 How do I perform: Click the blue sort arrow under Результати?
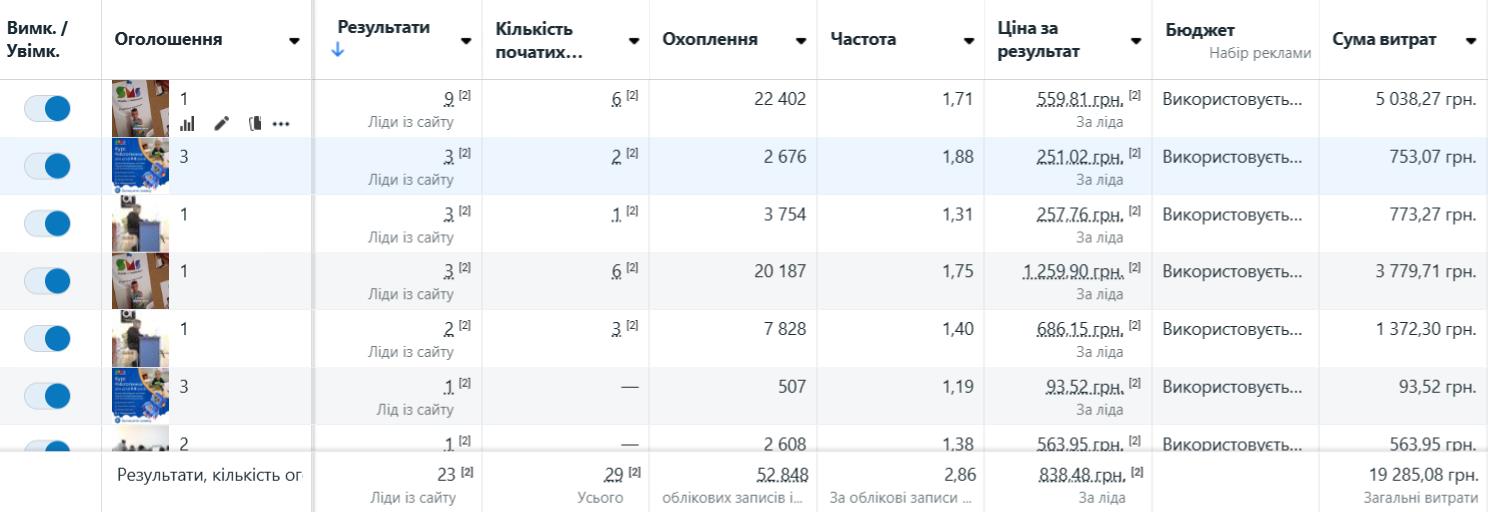tap(337, 50)
